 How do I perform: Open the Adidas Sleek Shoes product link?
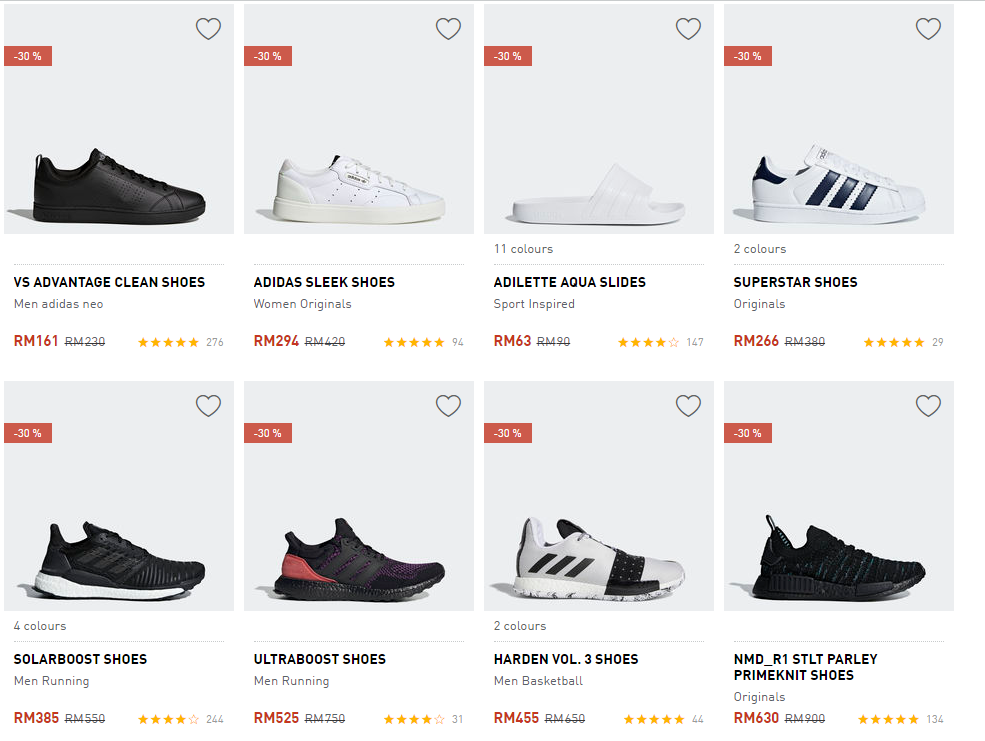pyautogui.click(x=324, y=282)
